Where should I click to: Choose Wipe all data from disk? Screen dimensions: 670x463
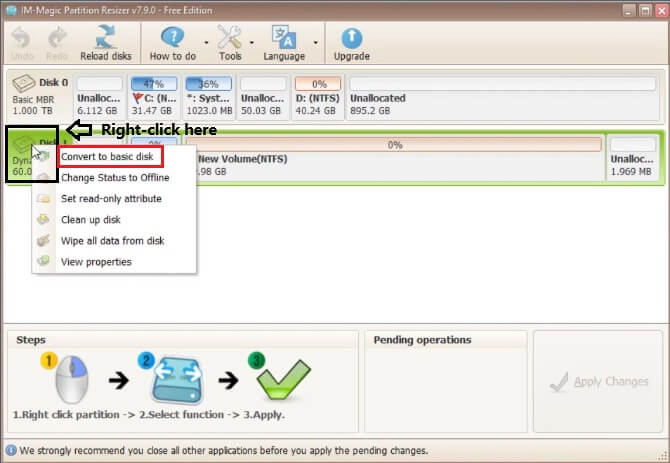[114, 240]
